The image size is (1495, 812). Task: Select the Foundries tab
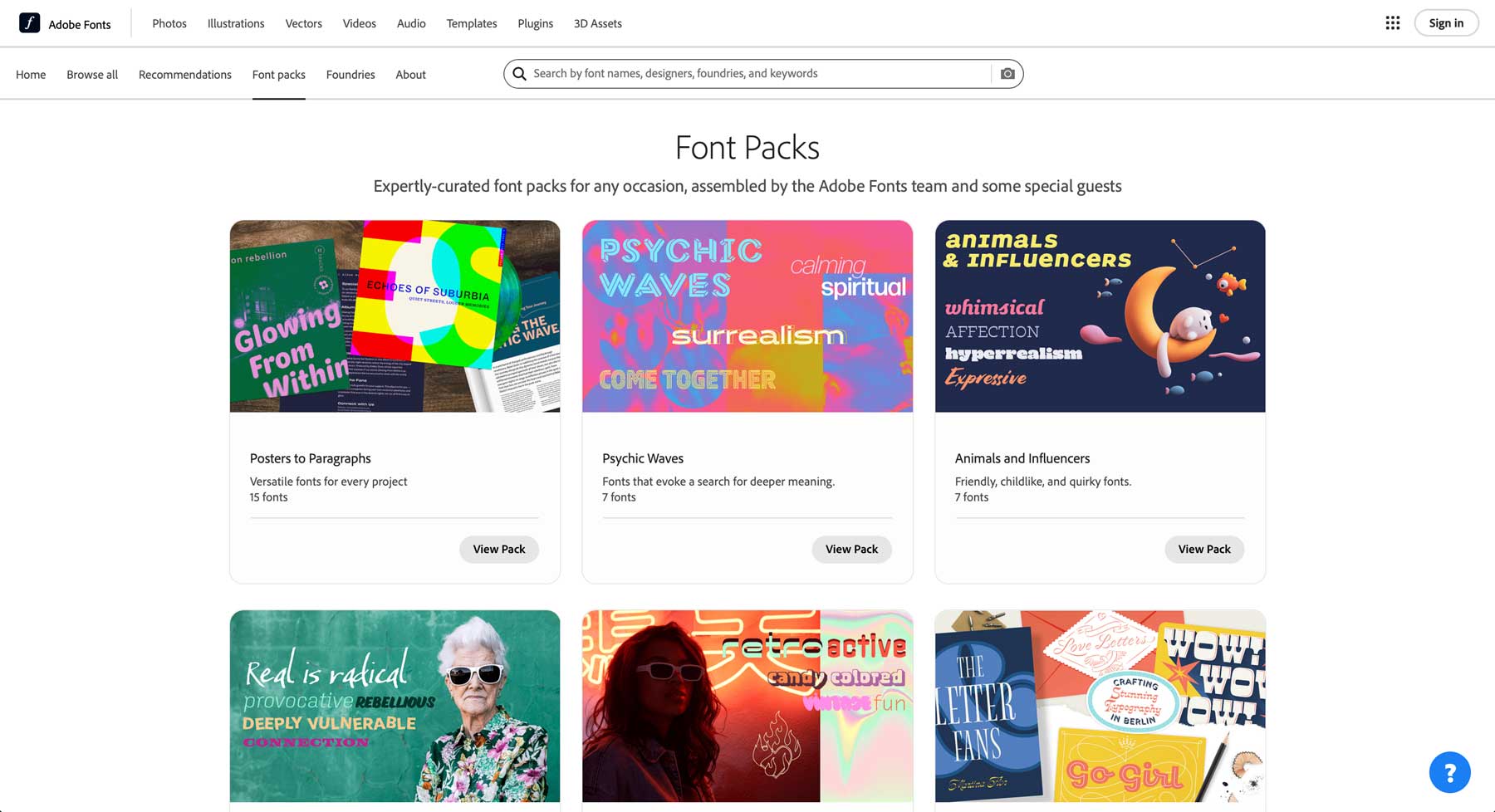pos(350,75)
